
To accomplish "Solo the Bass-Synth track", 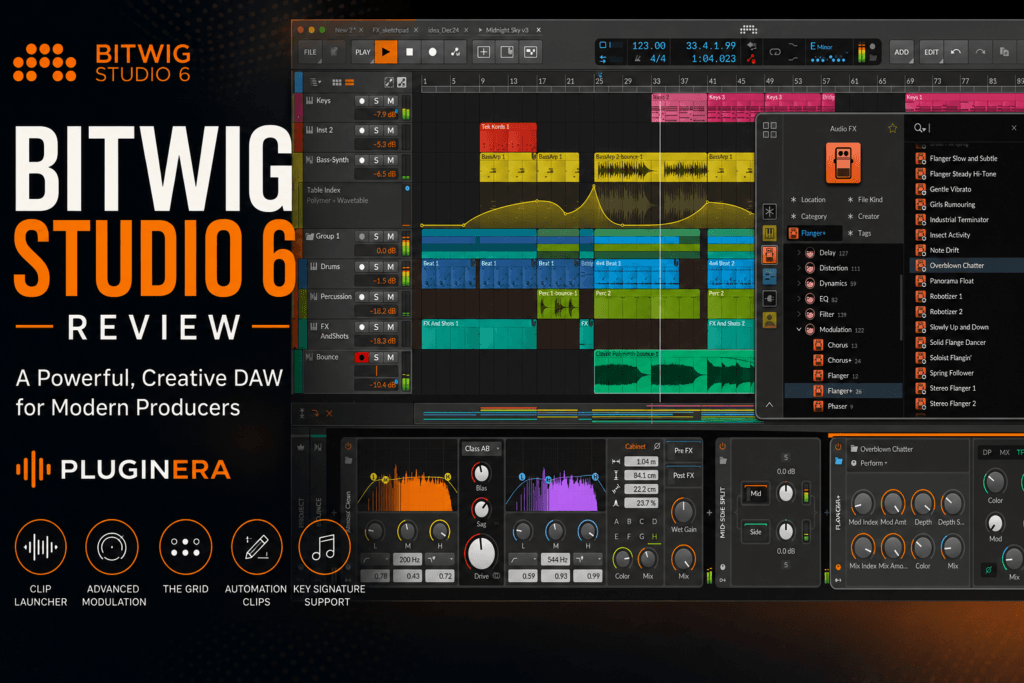I will [376, 160].
